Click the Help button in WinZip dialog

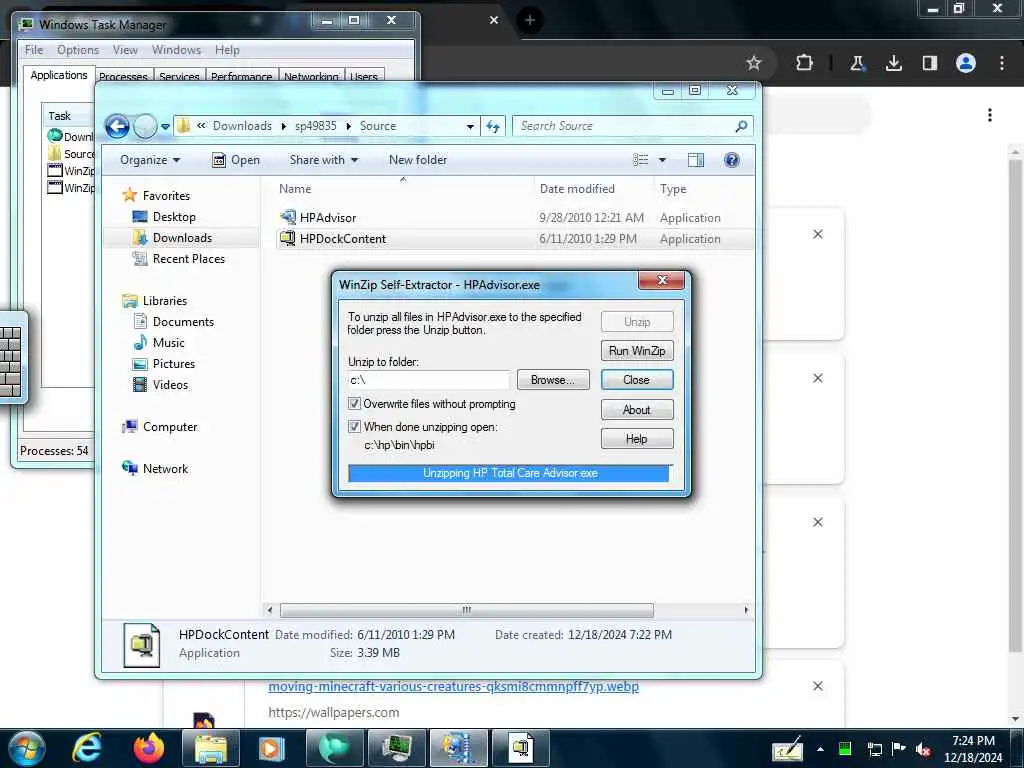[x=637, y=439]
